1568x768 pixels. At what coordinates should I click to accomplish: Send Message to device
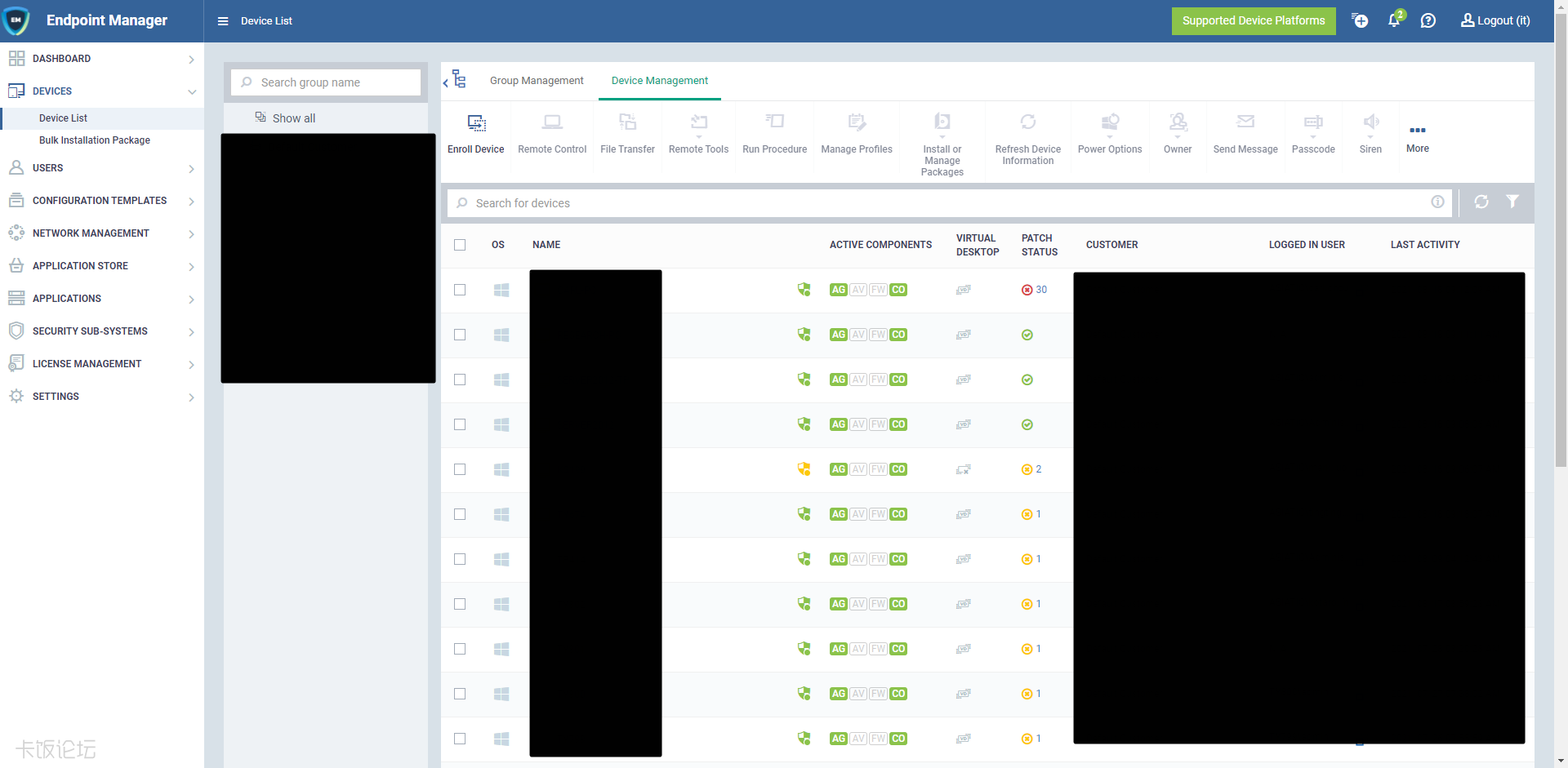coord(1245,134)
